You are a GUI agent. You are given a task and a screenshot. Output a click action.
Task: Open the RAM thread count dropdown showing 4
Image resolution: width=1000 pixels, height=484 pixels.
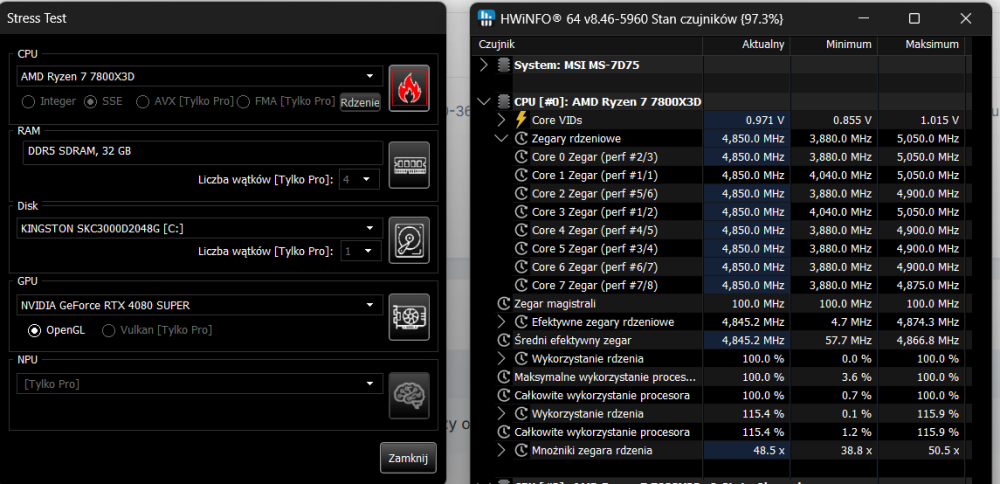click(x=360, y=179)
